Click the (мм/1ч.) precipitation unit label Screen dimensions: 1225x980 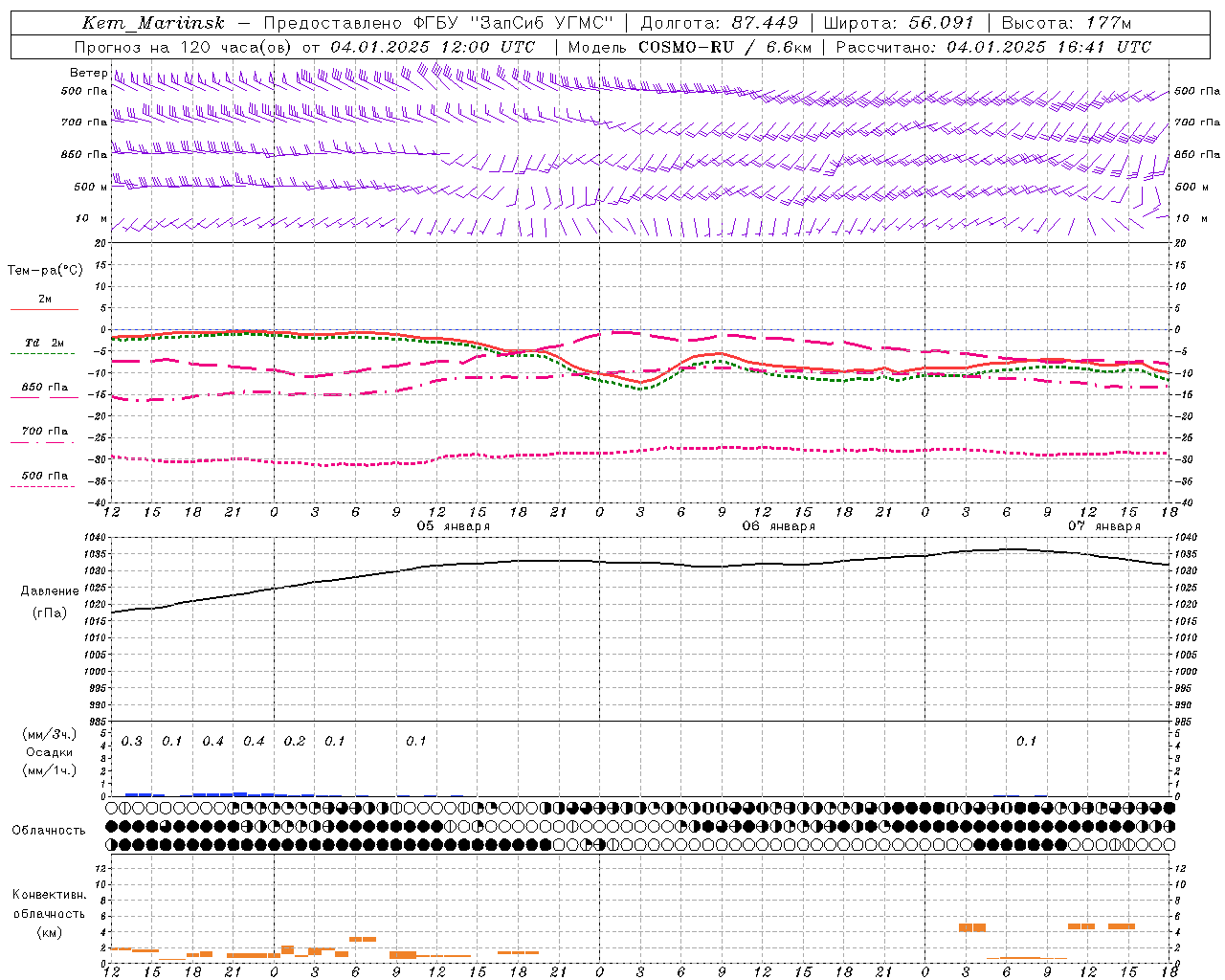pyautogui.click(x=50, y=770)
